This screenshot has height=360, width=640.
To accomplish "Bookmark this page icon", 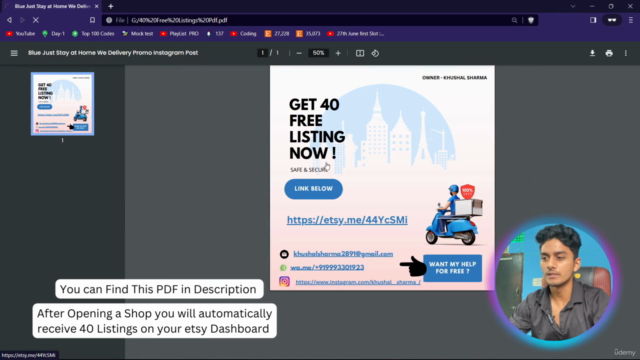I will [x=92, y=20].
